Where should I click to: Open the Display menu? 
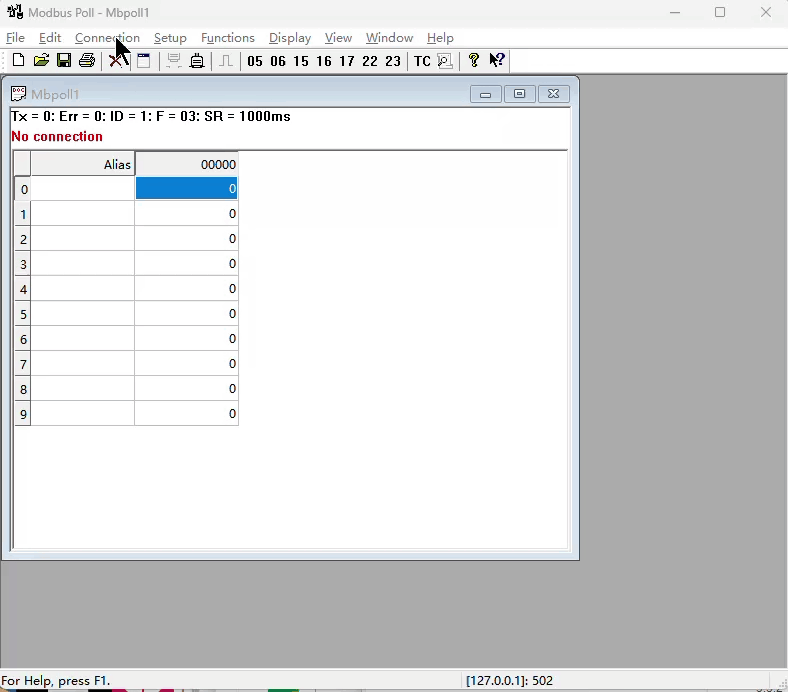coord(290,38)
